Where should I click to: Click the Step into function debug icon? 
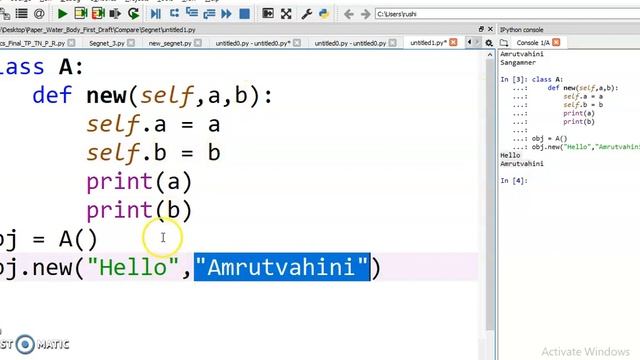[192, 13]
